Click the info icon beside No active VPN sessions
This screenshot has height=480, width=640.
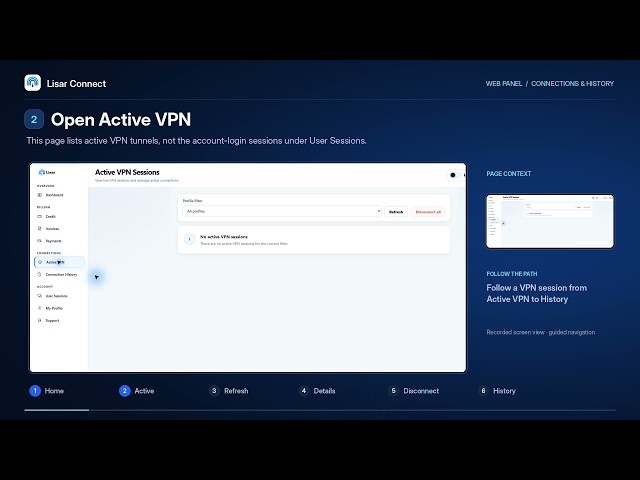[x=189, y=239]
